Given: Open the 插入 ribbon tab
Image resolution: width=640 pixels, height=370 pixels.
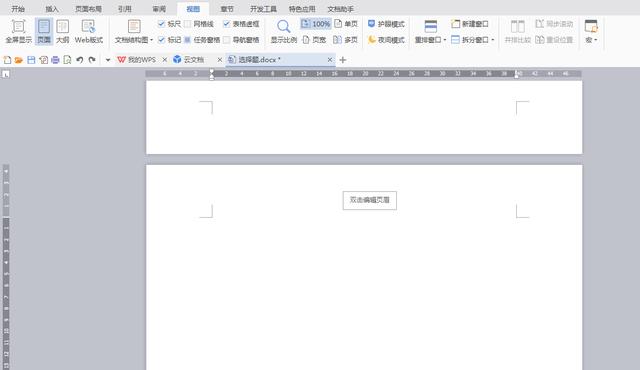Looking at the screenshot, I should [52, 9].
